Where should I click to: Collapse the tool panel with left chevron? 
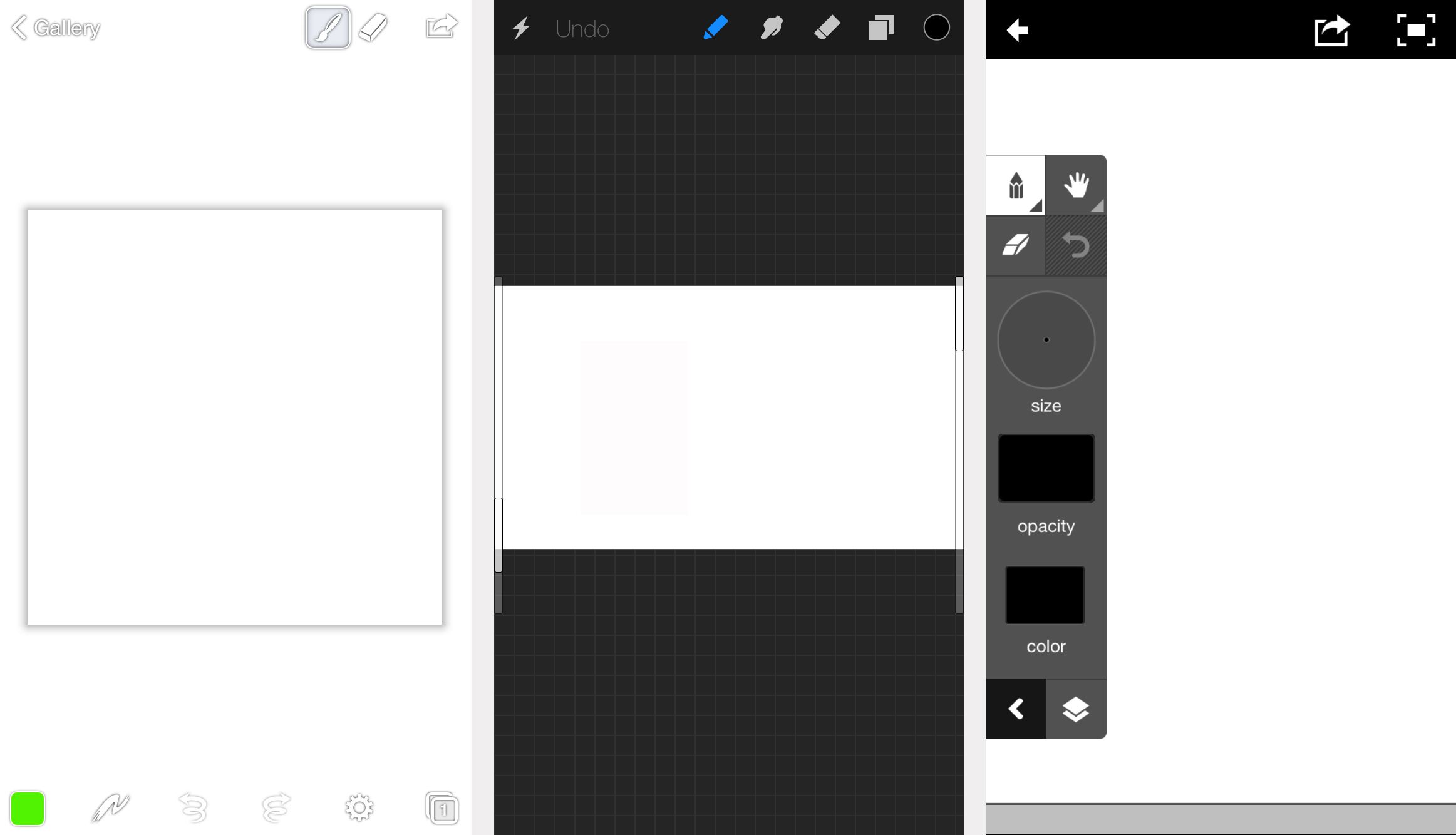point(1016,709)
